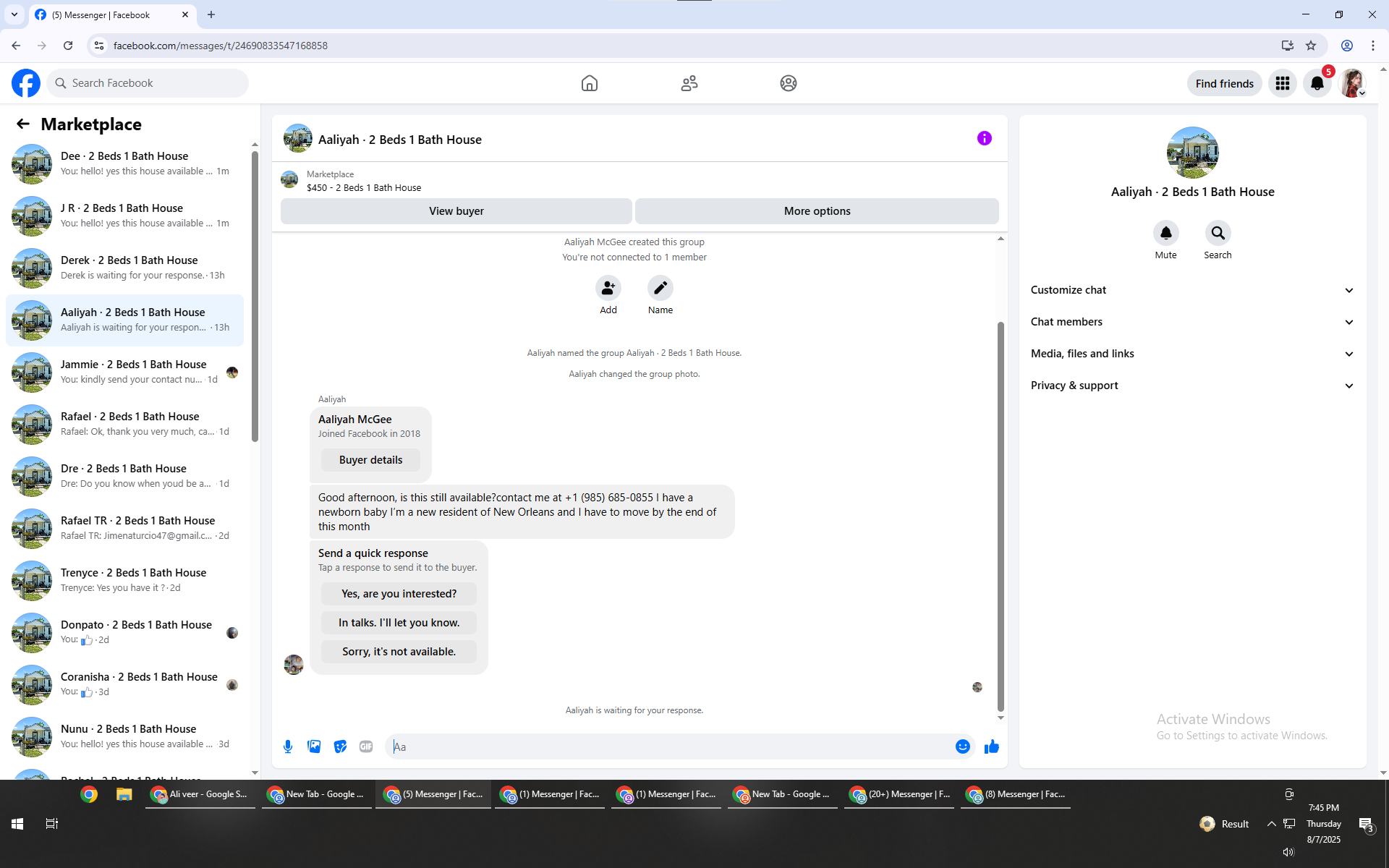The width and height of the screenshot is (1389, 868).
Task: Open File Explorer from taskbar
Action: pos(124,794)
